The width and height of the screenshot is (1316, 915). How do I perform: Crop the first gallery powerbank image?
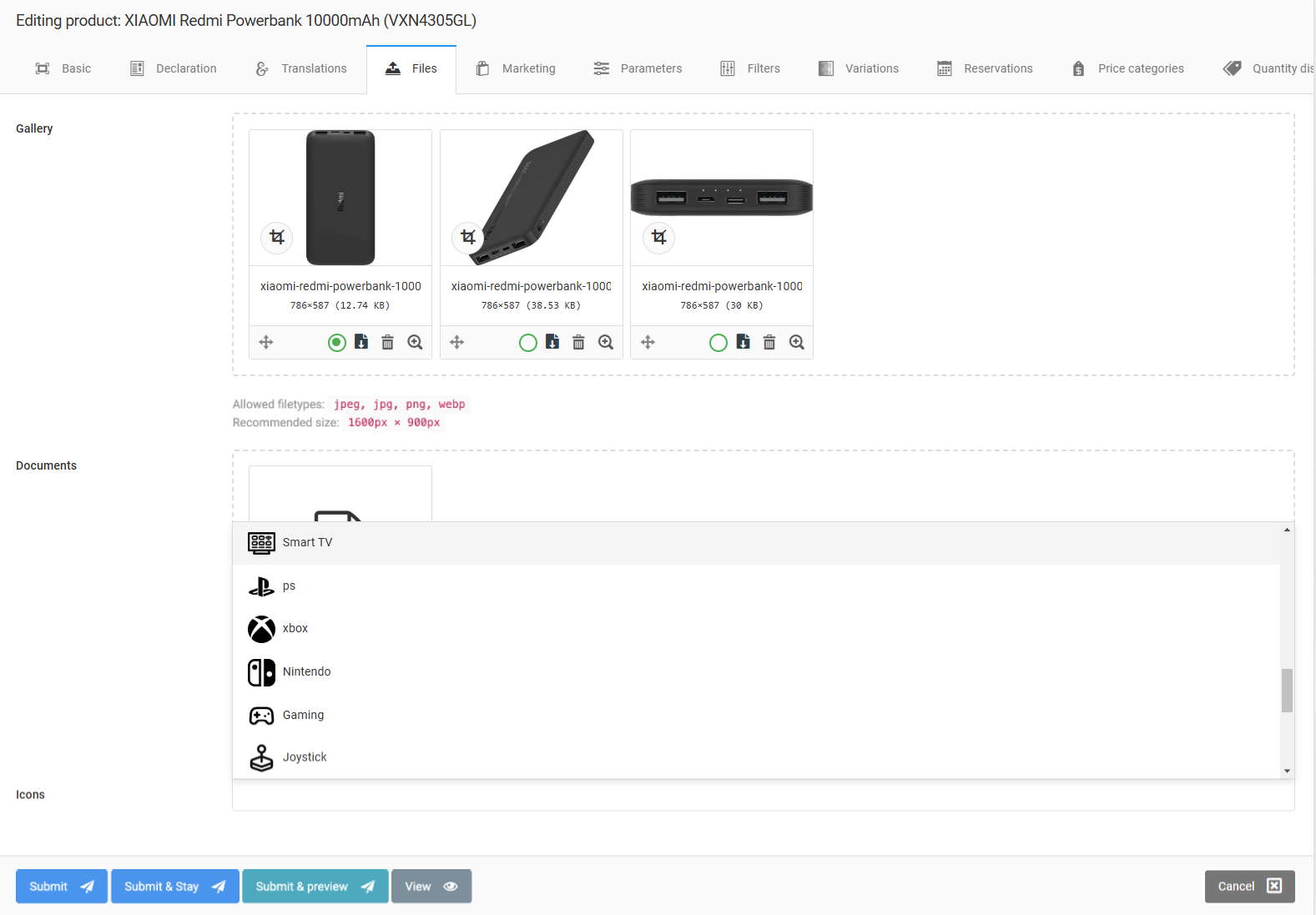[277, 238]
